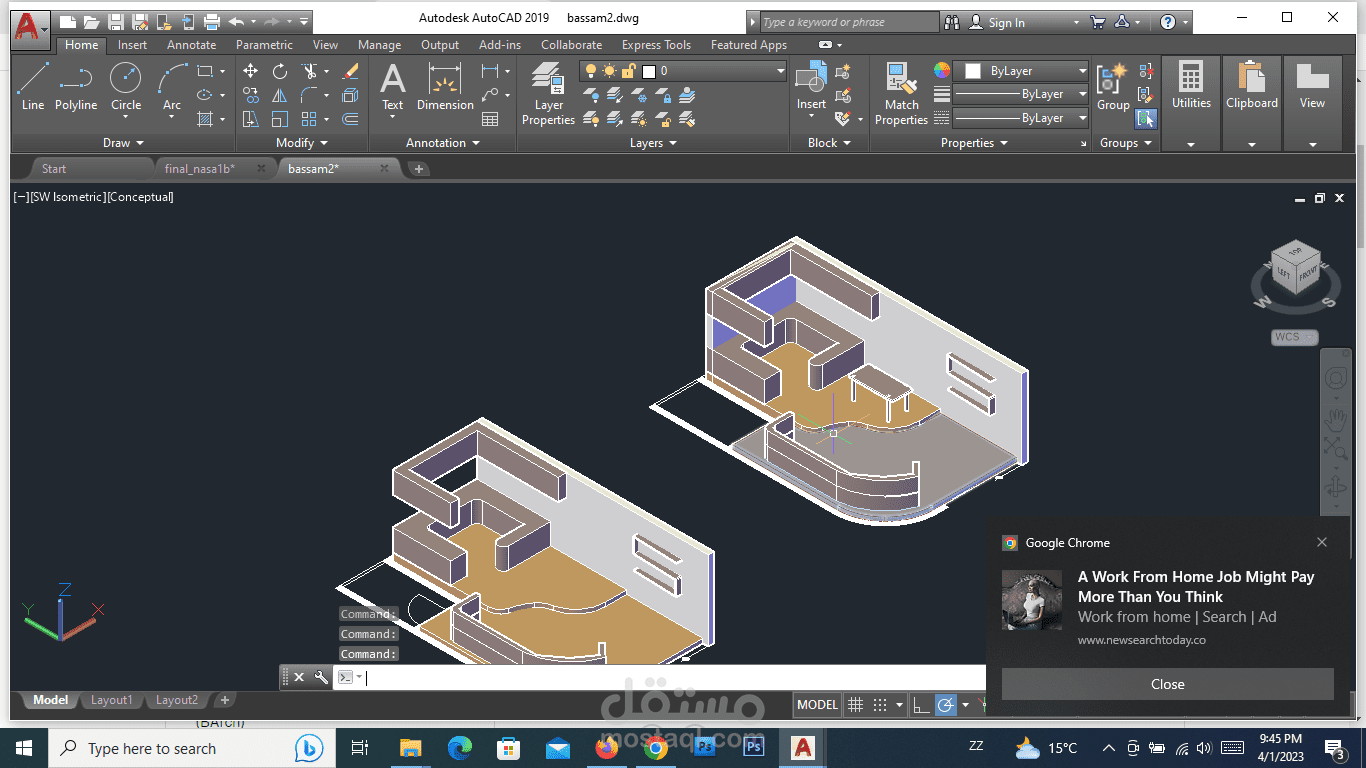Screen dimensions: 1366x768
Task: Open the Text annotation tool
Action: pyautogui.click(x=393, y=86)
